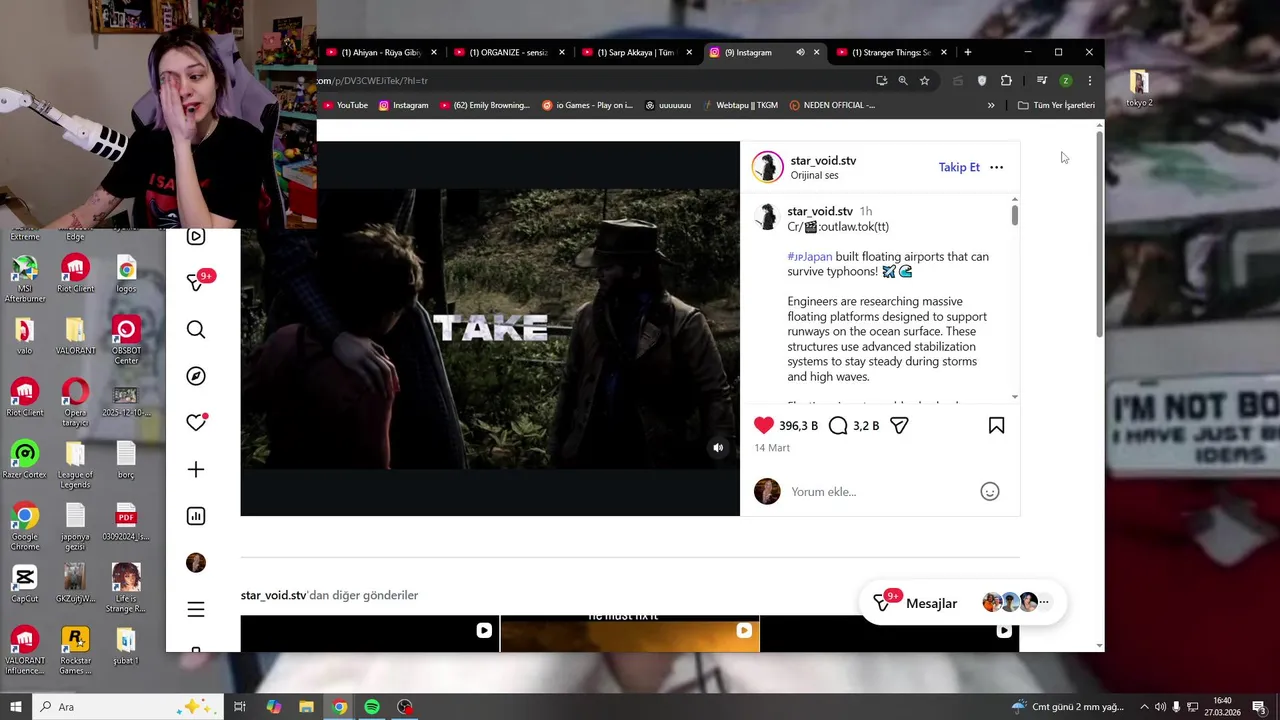Open the NEDEN OFFICIAL bookmark

coord(832,105)
